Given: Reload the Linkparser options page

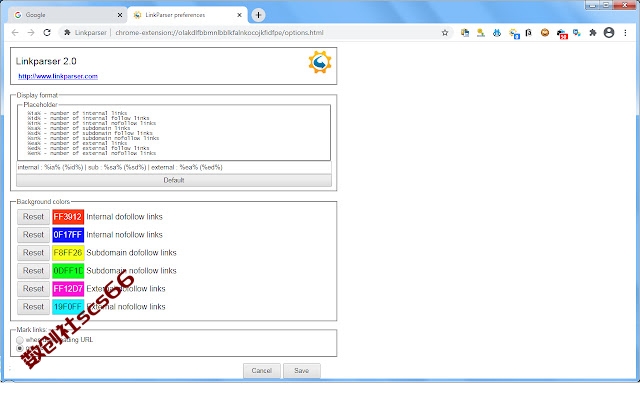Looking at the screenshot, I should (47, 33).
